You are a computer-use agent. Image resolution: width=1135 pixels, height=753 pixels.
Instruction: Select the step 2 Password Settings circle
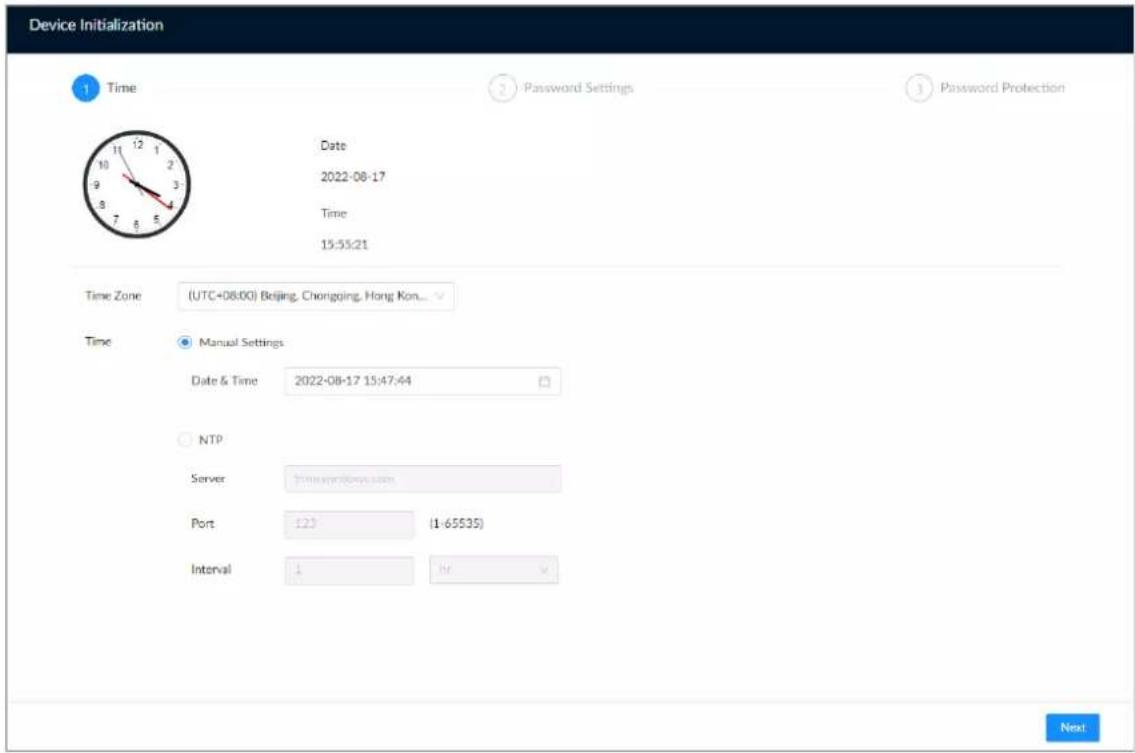coord(502,88)
